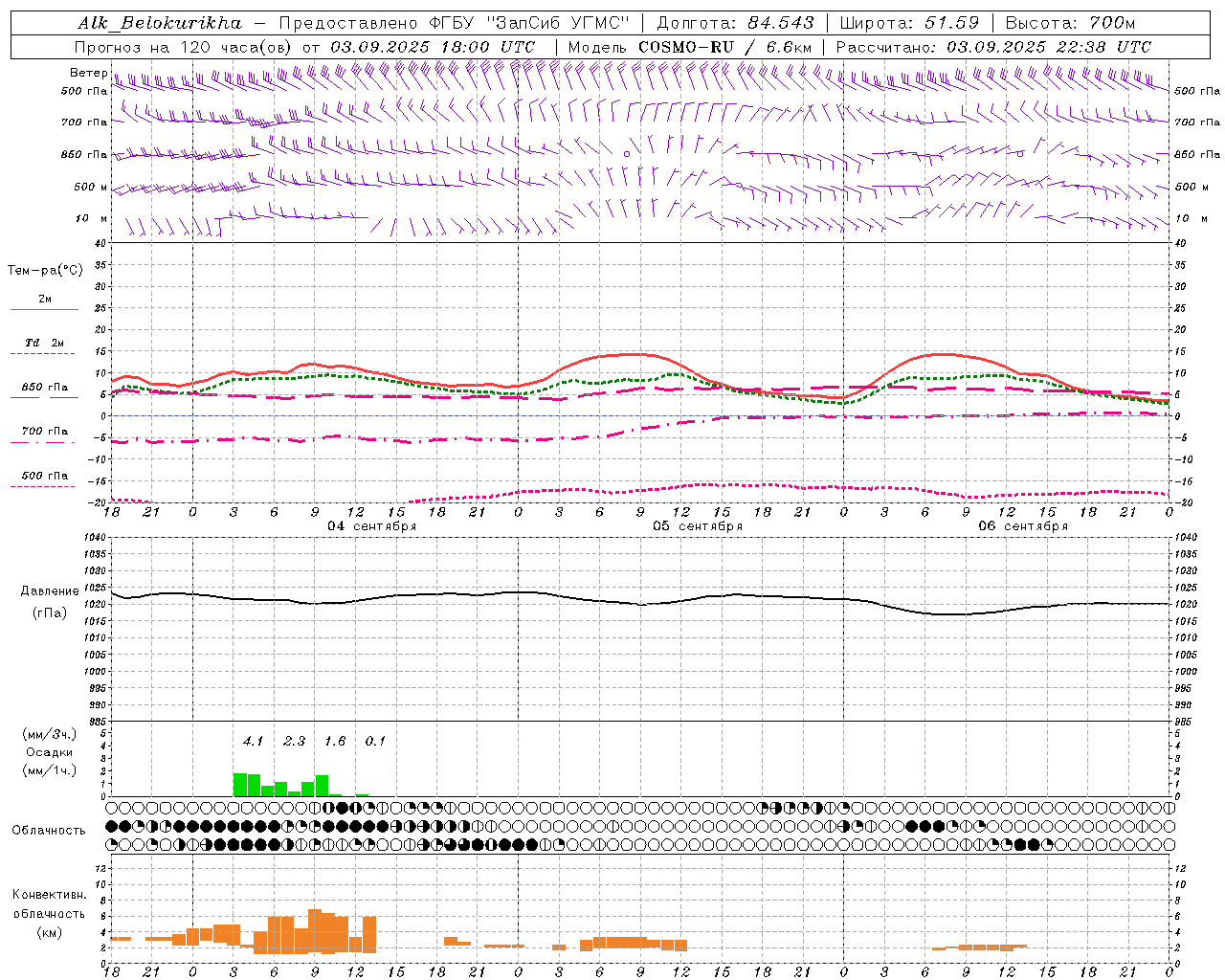Screen dimensions: 1225x980
Task: Click the dashed line sample under 'Td 2м' legend
Action: click(44, 354)
